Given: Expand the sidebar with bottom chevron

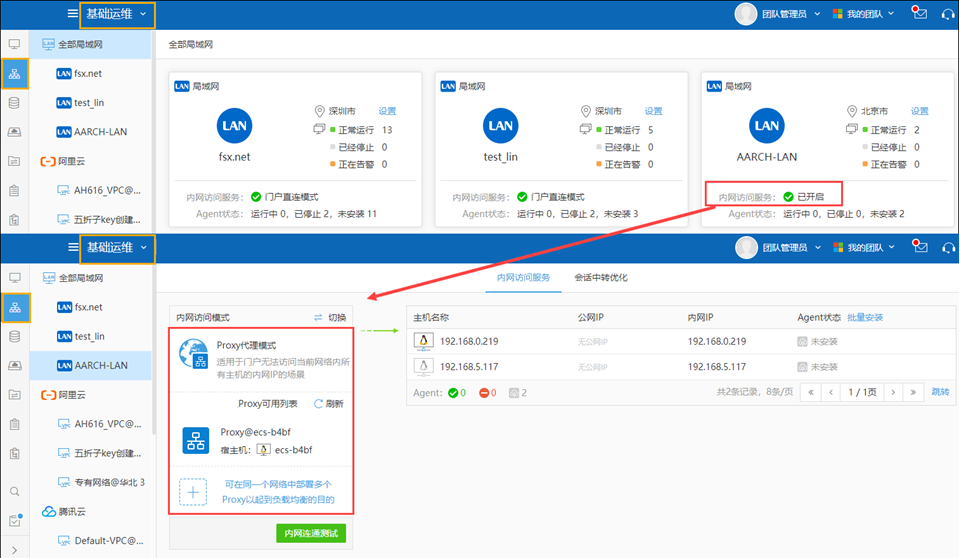Looking at the screenshot, I should coord(14,549).
